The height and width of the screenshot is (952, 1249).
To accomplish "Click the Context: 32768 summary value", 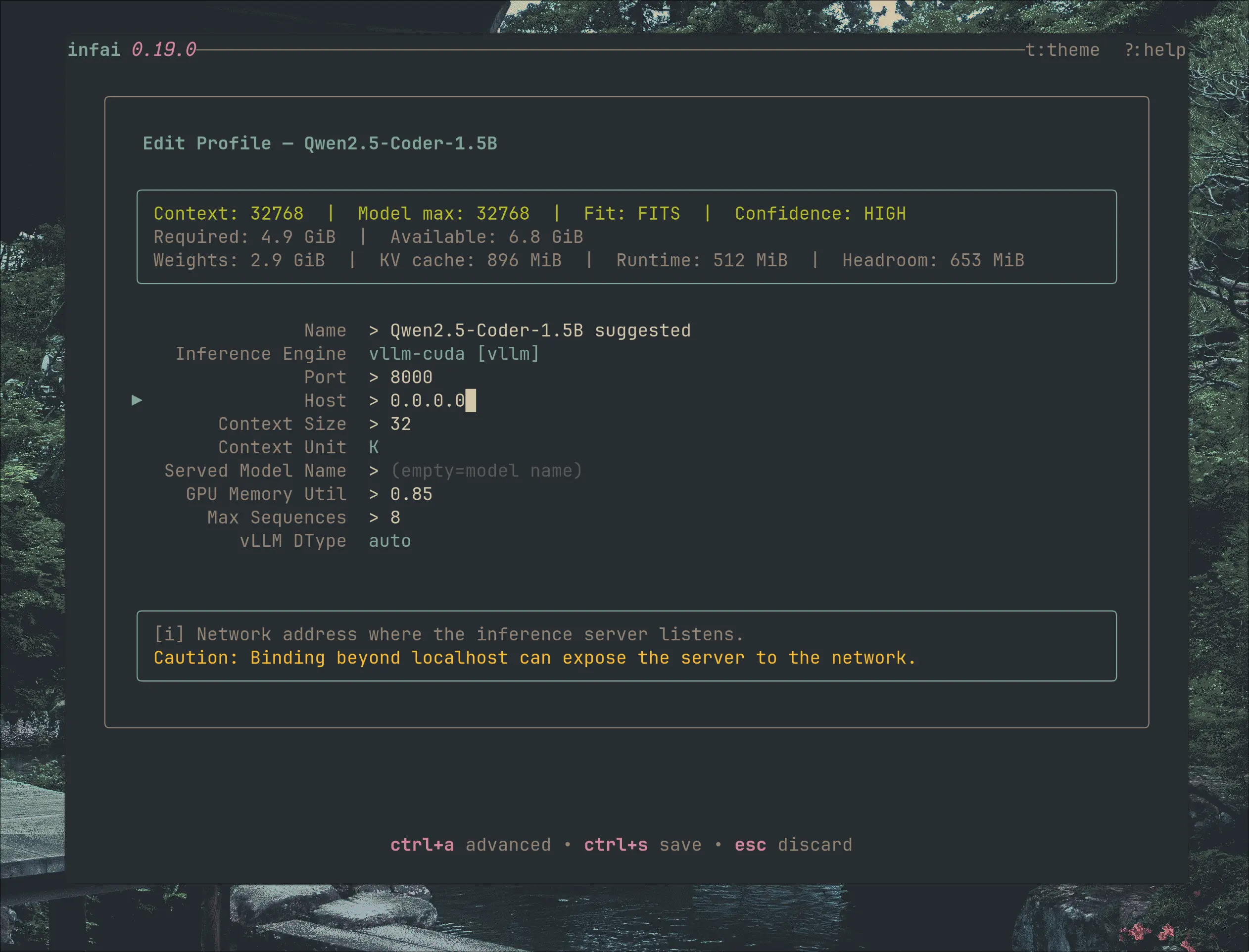I will coord(229,214).
